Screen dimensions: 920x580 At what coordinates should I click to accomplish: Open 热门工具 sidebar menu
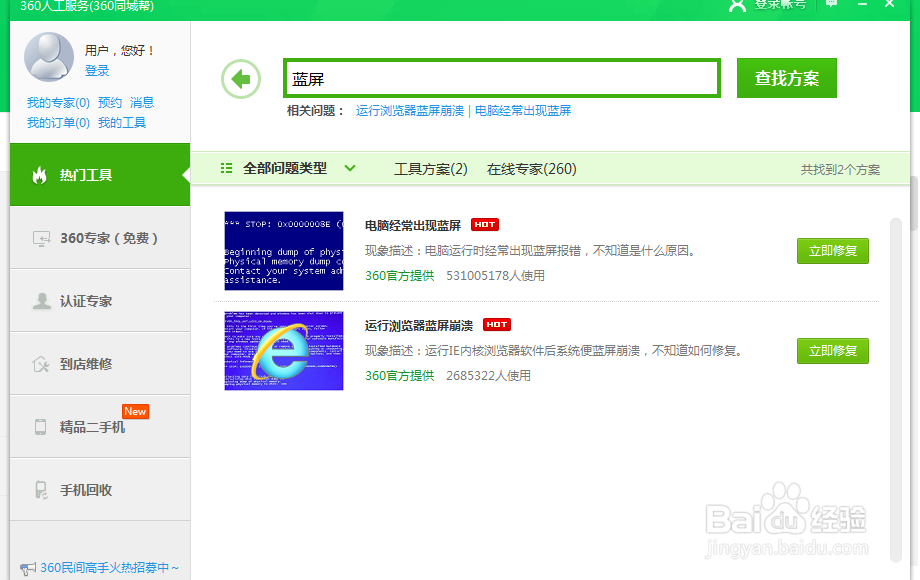[100, 175]
